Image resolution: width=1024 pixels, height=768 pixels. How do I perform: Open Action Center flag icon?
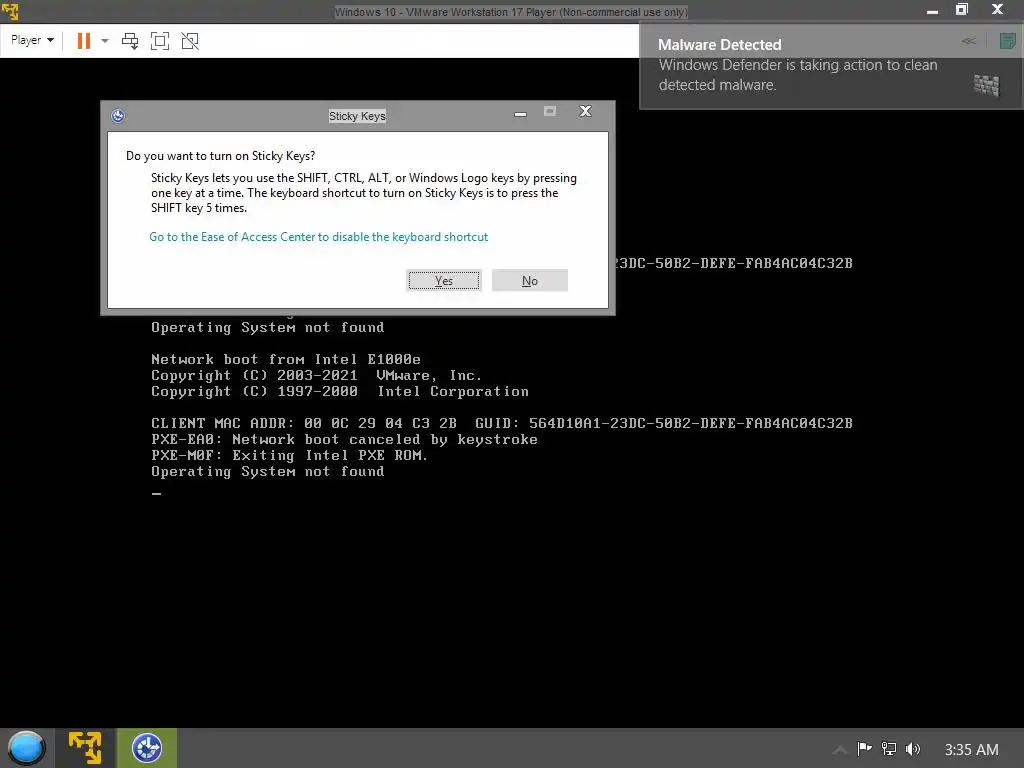(x=865, y=749)
